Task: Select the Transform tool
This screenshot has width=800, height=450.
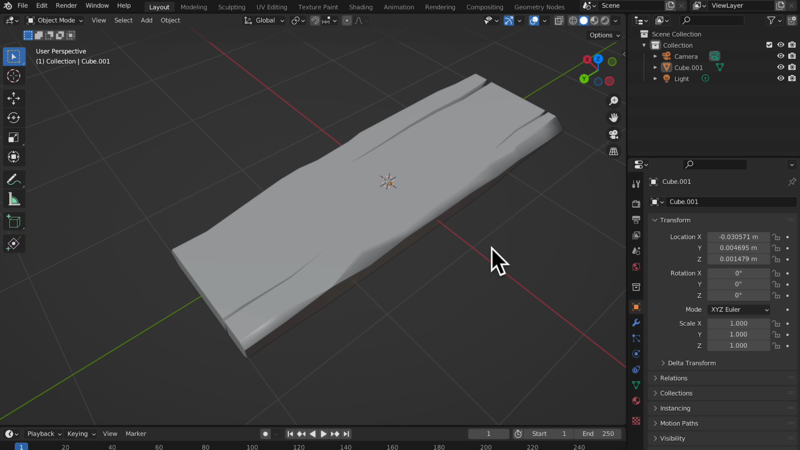Action: [14, 157]
